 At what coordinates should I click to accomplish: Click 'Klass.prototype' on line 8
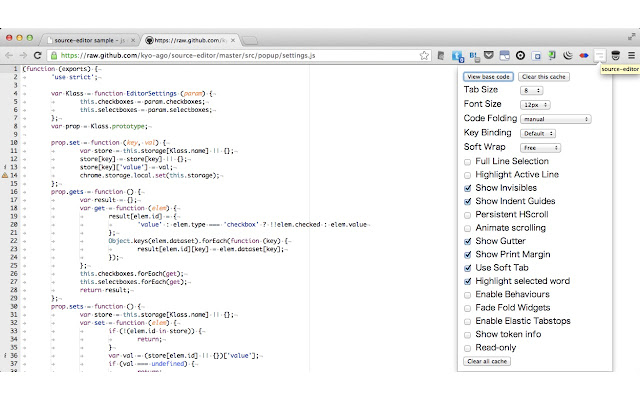(x=118, y=126)
